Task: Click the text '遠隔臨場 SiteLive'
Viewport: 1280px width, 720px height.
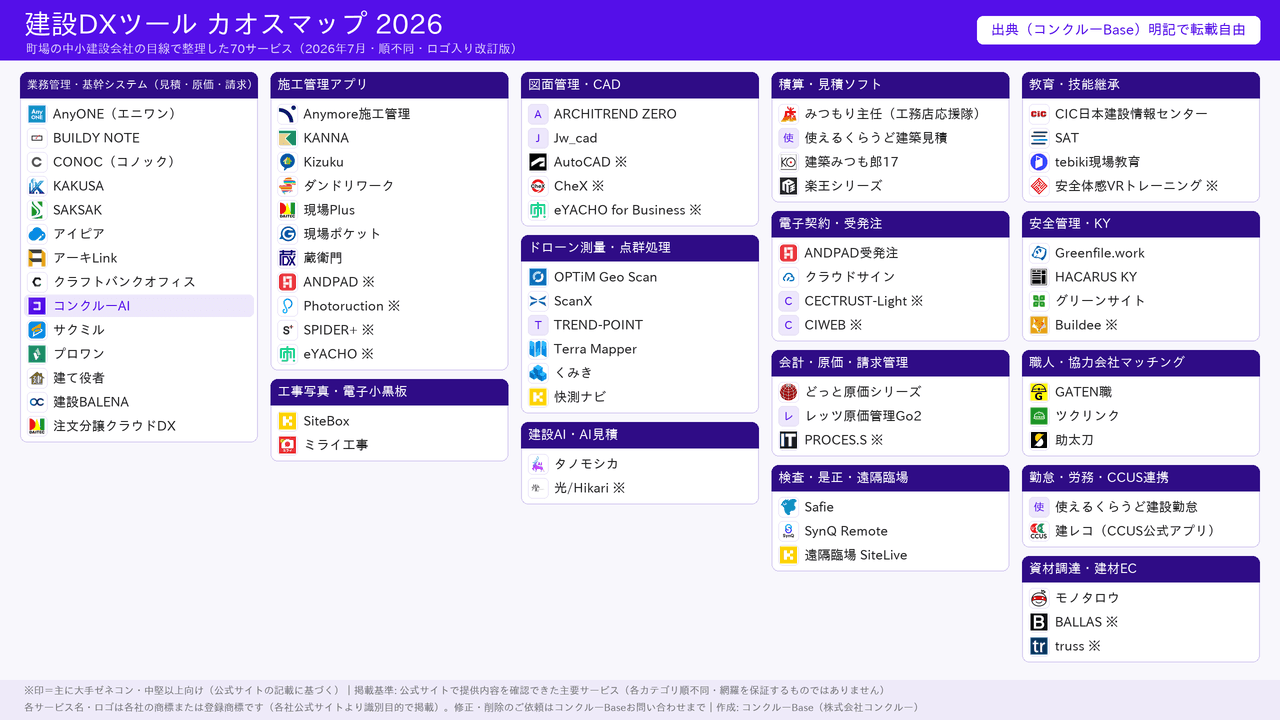Action: tap(856, 555)
